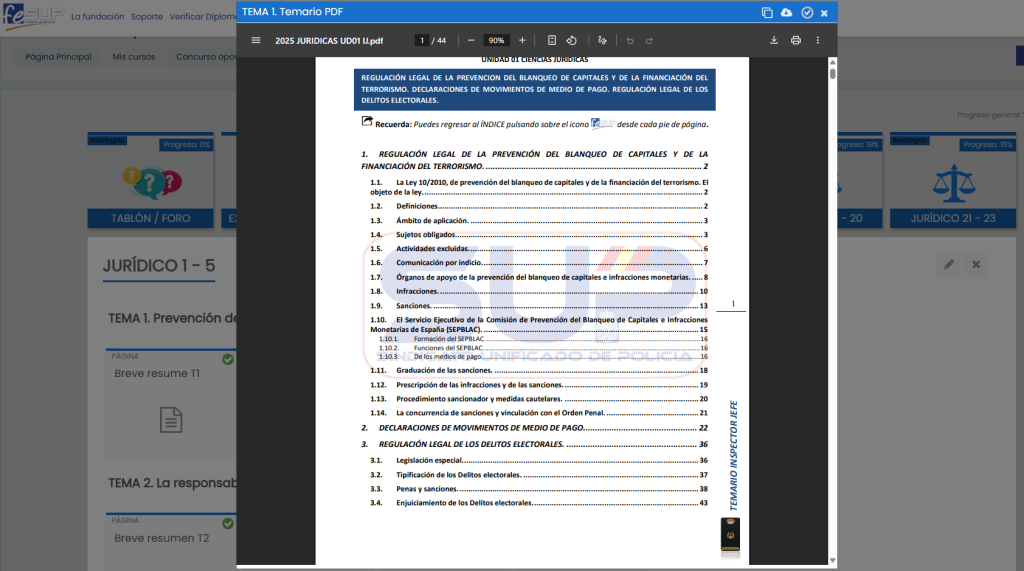The height and width of the screenshot is (571, 1024).
Task: Click the fit to page icon
Action: point(552,40)
